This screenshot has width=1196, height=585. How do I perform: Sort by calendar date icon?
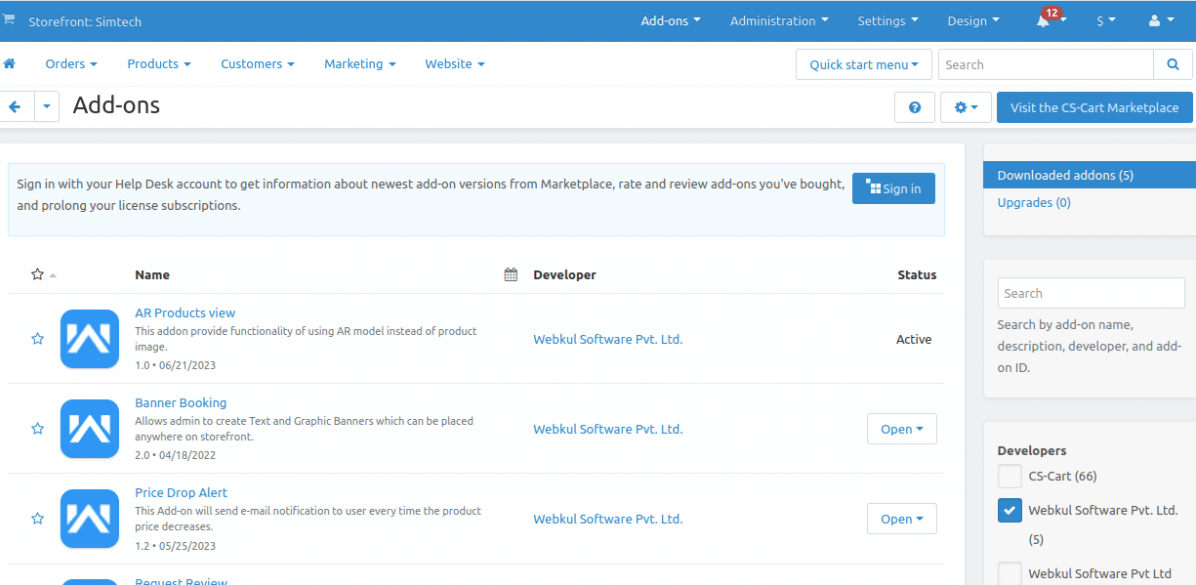(x=511, y=275)
